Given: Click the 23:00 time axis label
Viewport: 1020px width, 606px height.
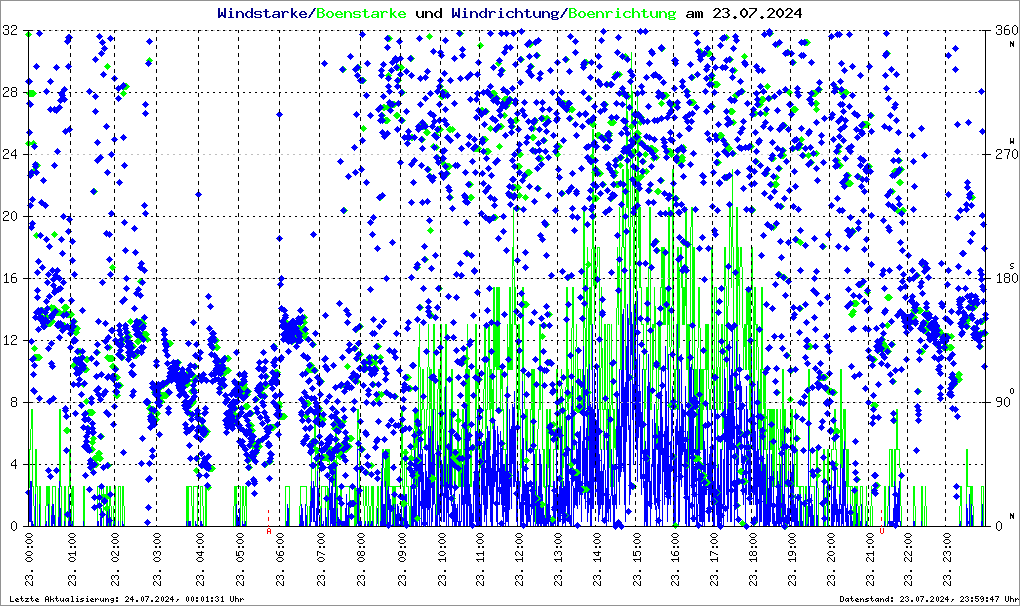Looking at the screenshot, I should (948, 559).
